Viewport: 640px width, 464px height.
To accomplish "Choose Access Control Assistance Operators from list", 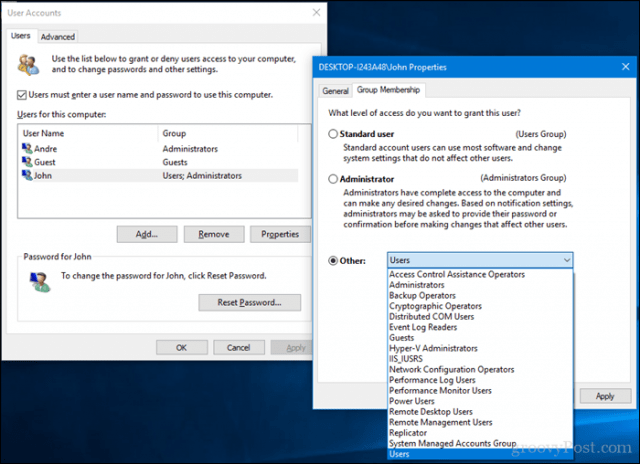I will (x=480, y=274).
